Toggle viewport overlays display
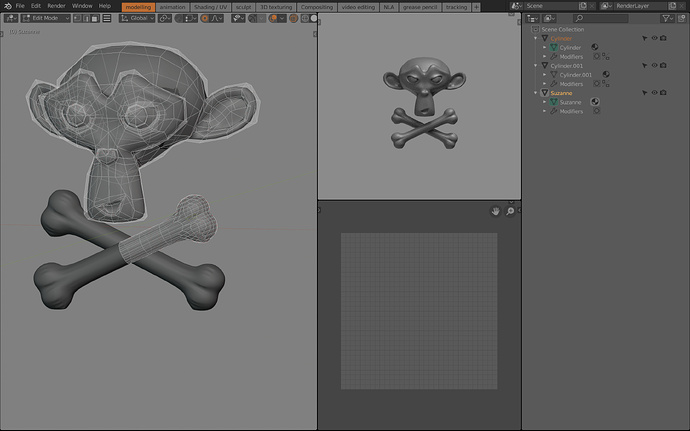690x431 pixels. click(x=273, y=18)
